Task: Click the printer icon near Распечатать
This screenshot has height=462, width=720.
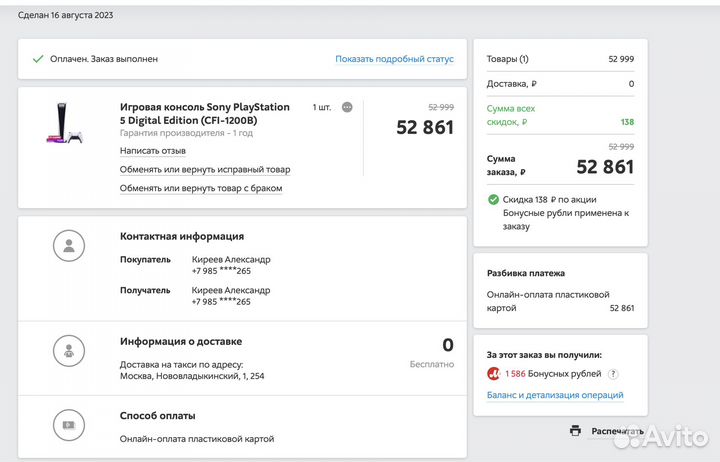Action: [575, 431]
